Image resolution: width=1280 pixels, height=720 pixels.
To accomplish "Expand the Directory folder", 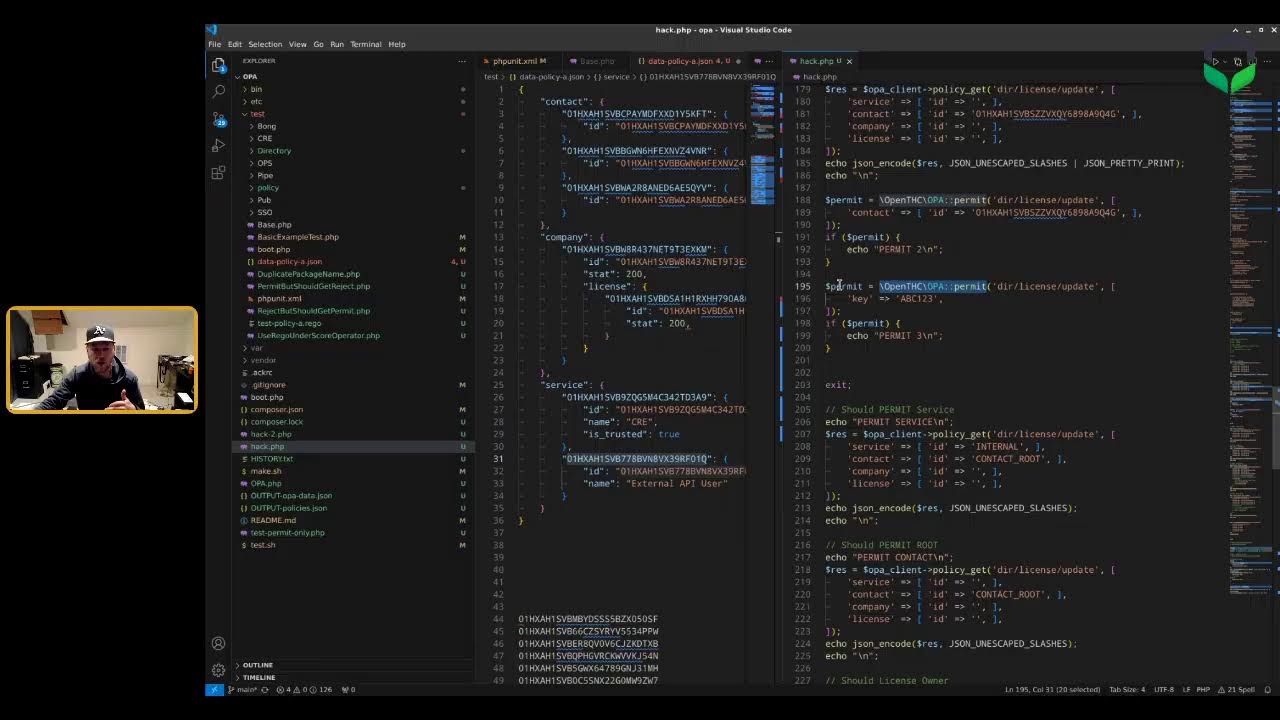I will tap(273, 151).
